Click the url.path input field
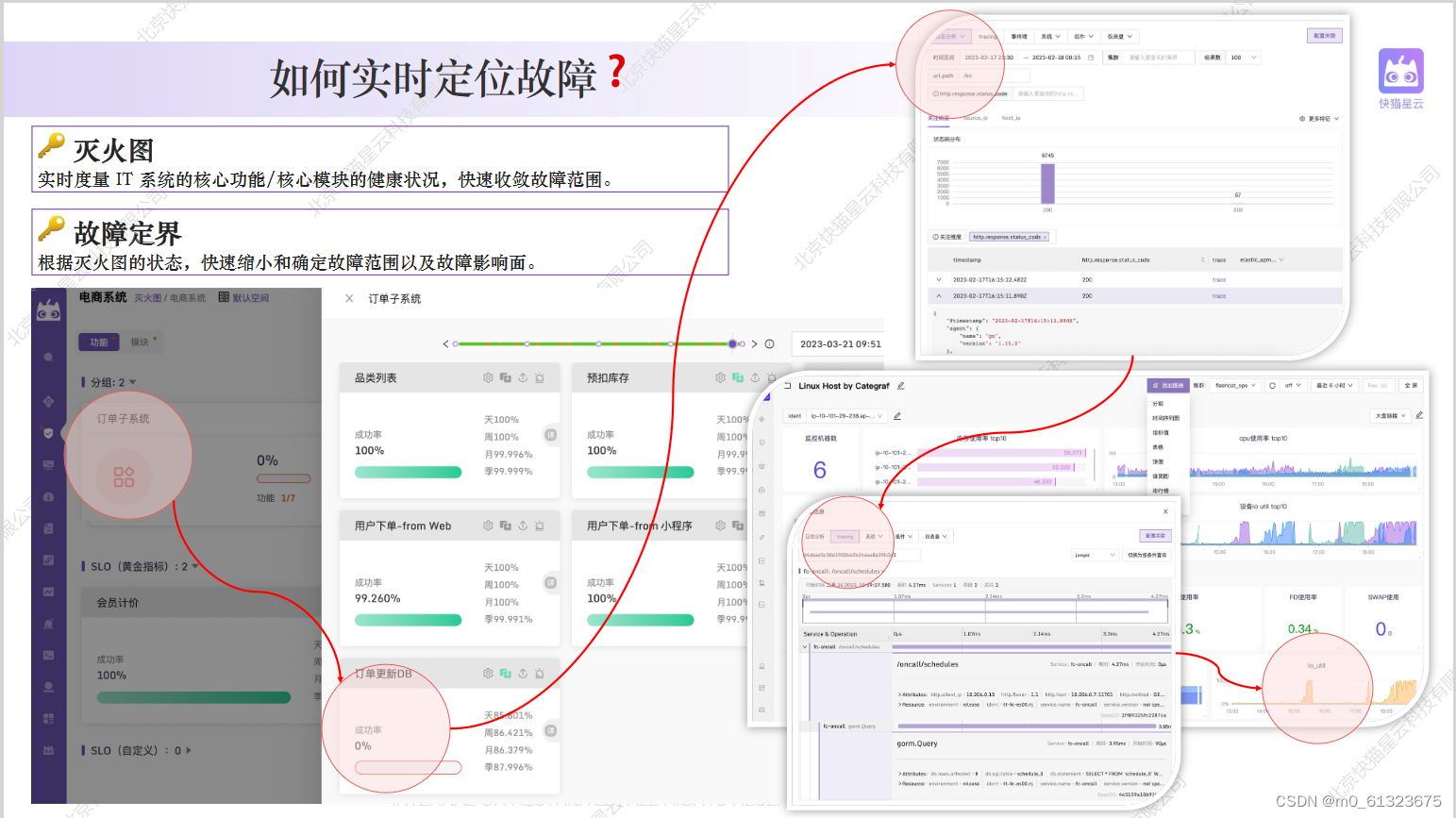1456x818 pixels. pos(995,75)
